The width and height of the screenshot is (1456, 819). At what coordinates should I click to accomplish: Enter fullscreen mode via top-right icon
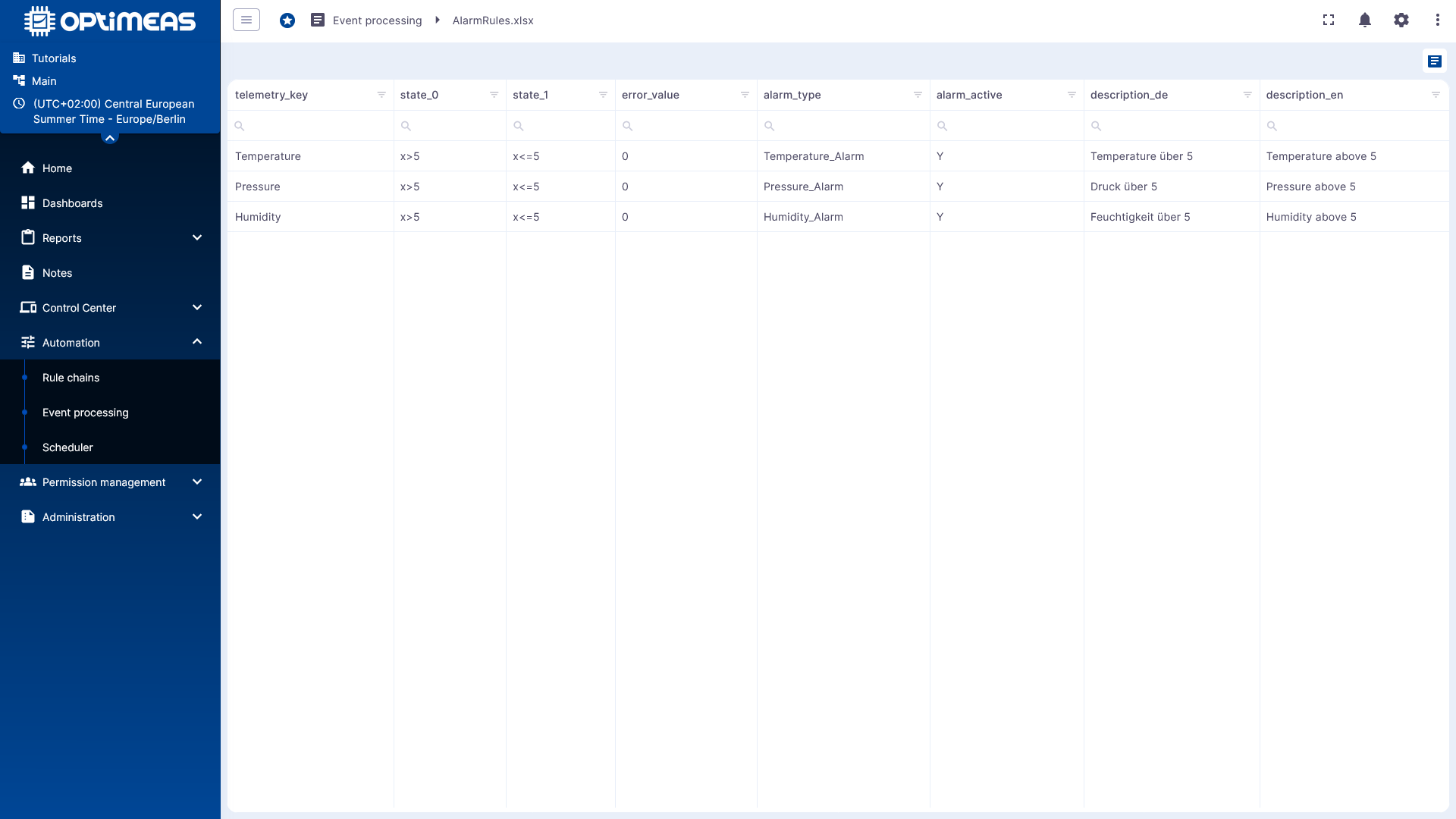click(x=1329, y=20)
